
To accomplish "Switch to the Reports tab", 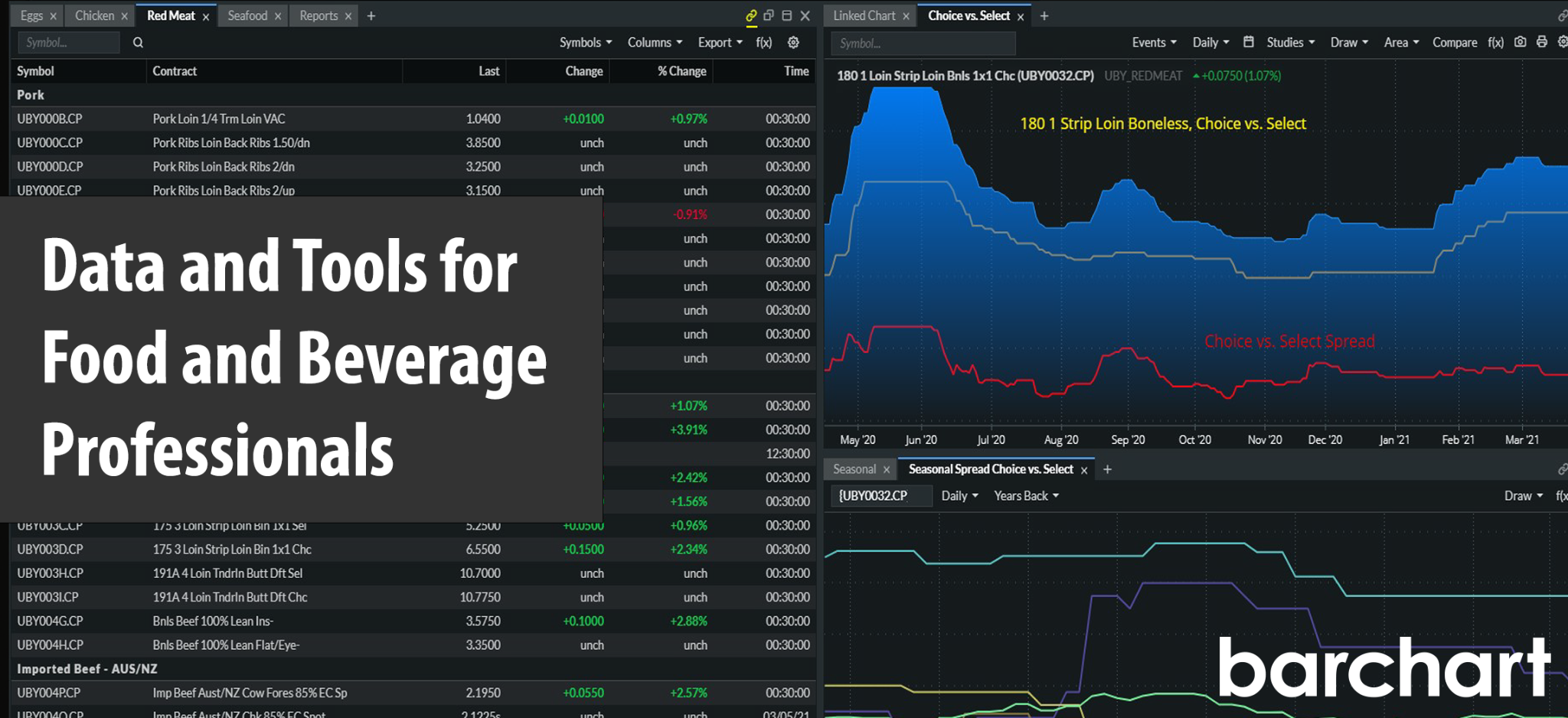I will click(x=318, y=15).
